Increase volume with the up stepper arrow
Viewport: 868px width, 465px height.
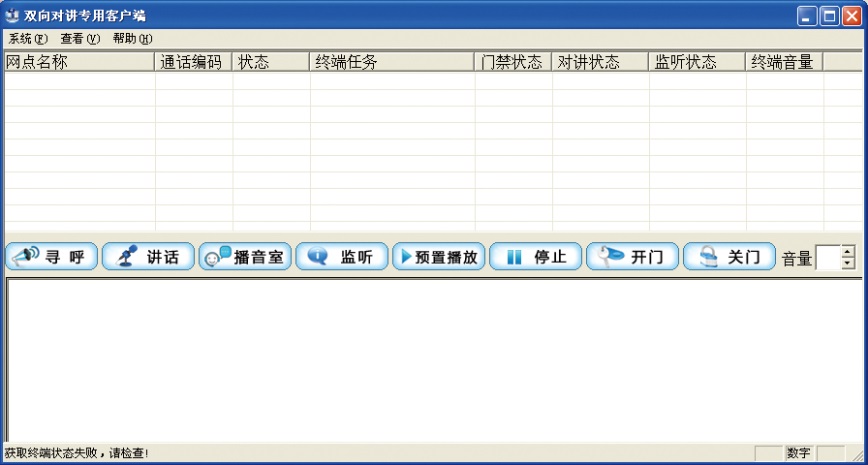click(848, 251)
